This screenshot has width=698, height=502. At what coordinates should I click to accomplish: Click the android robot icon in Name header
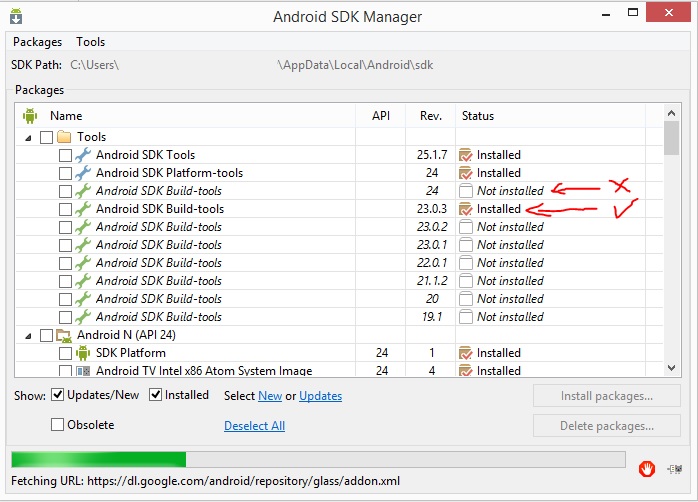point(30,116)
